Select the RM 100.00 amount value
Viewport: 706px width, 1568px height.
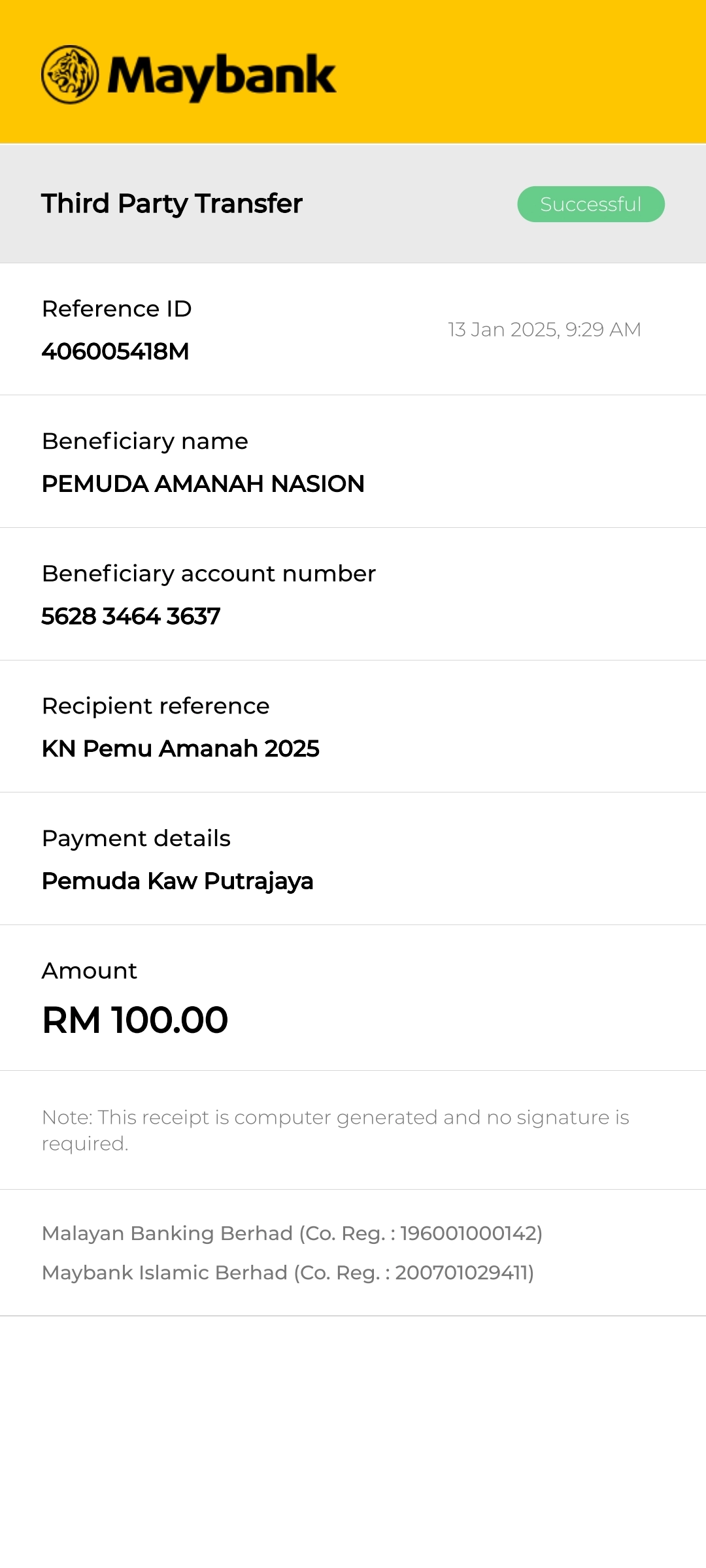[x=135, y=1020]
